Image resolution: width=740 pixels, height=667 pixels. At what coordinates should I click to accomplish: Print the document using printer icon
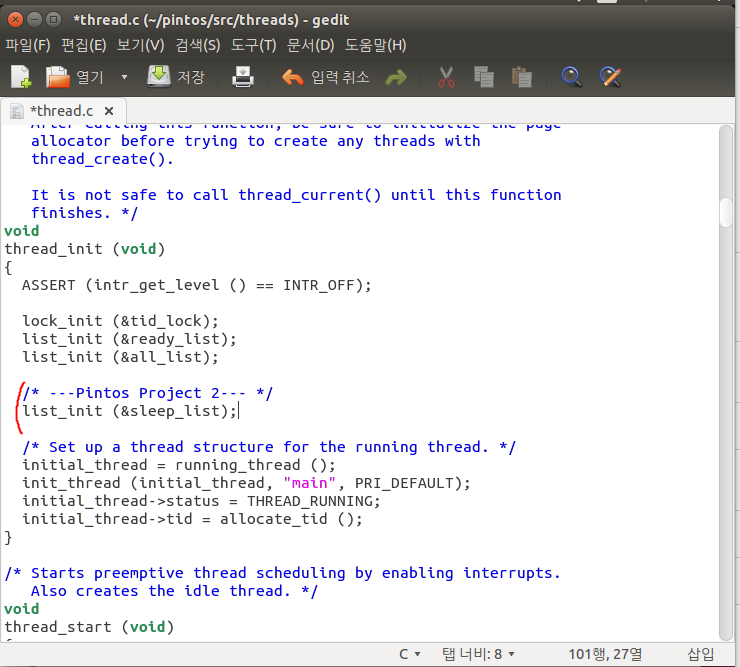tap(243, 76)
